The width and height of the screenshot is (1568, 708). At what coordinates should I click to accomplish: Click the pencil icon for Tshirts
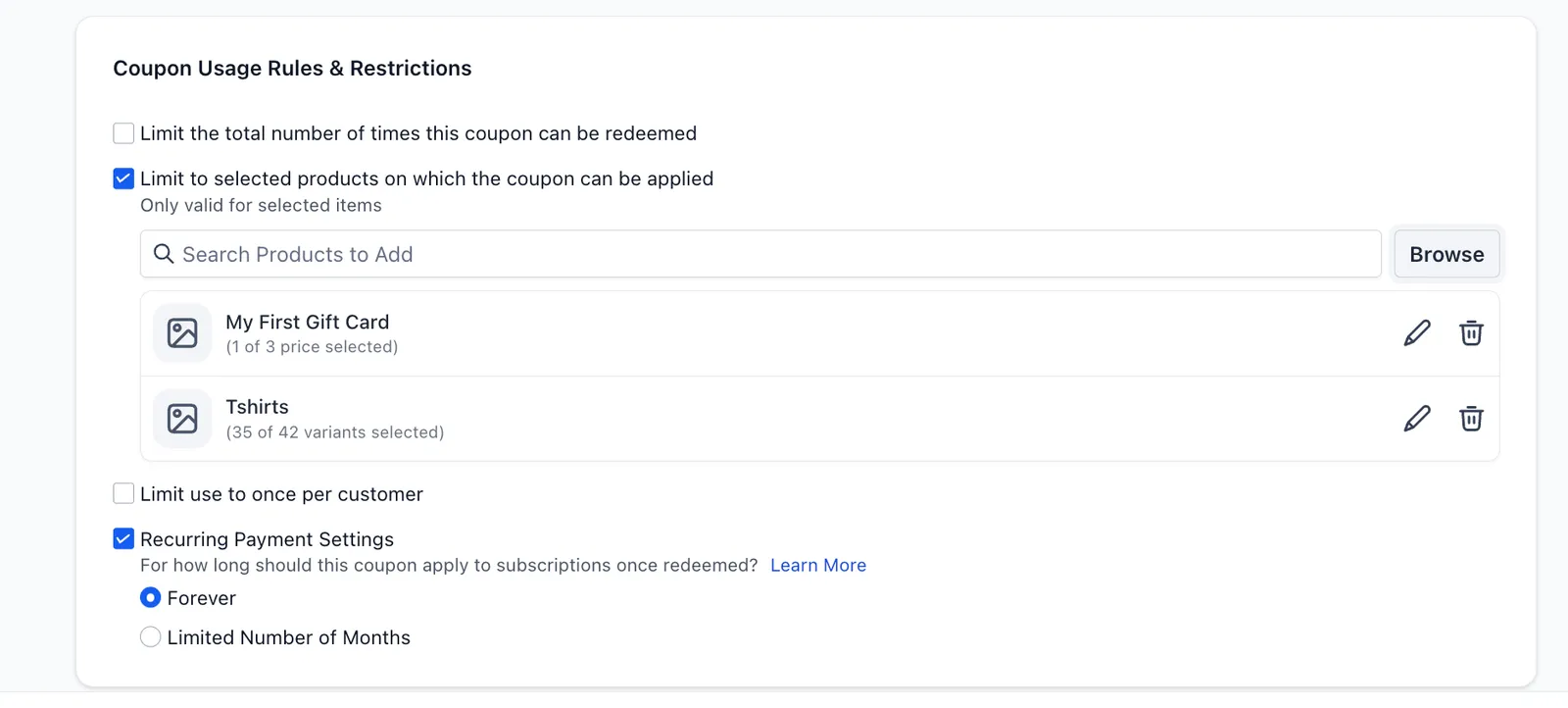coord(1417,419)
